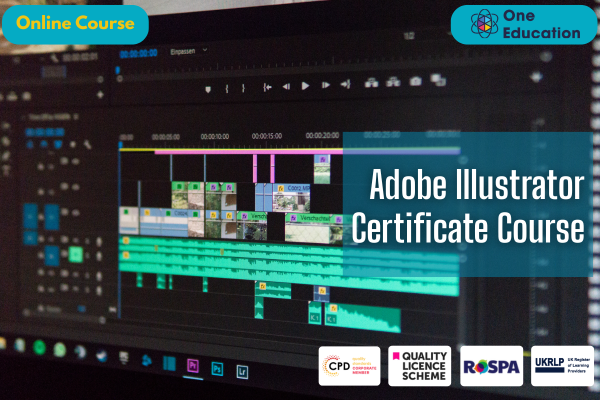Screen dimensions: 600x400
Task: Click the Step Forward one frame button
Action: tap(327, 87)
